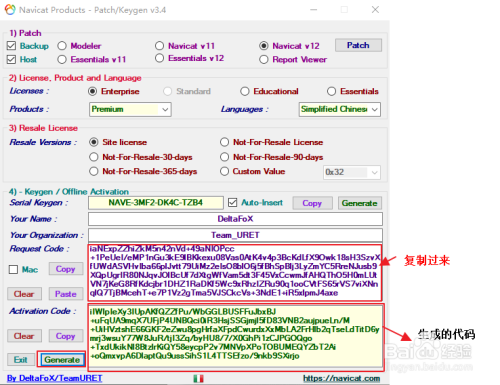This screenshot has width=500, height=385.
Task: Choose Not-For-Resale-365-days option
Action: (94, 171)
